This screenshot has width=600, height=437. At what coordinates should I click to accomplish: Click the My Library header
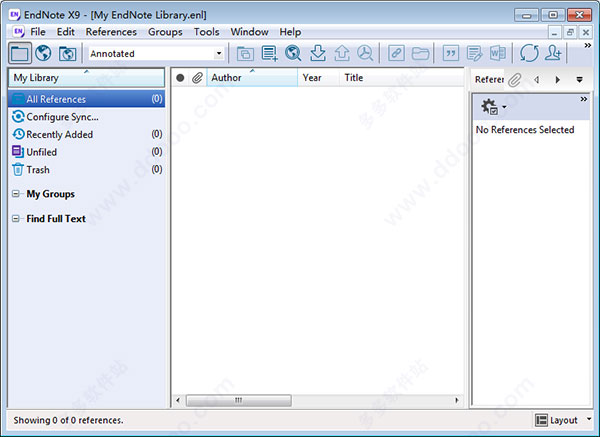click(x=86, y=78)
